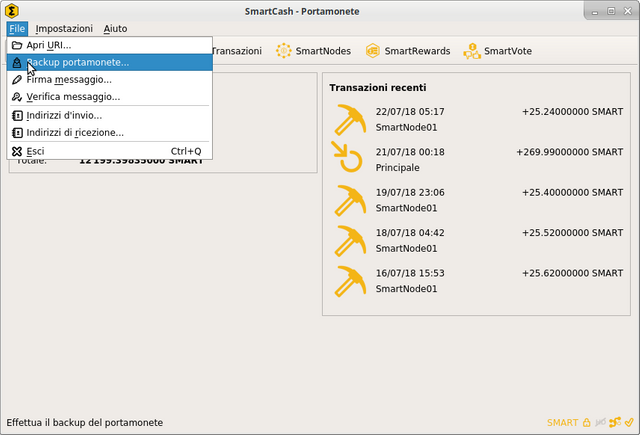Select Backup portamonete... menu entry
The image size is (640, 435).
109,62
